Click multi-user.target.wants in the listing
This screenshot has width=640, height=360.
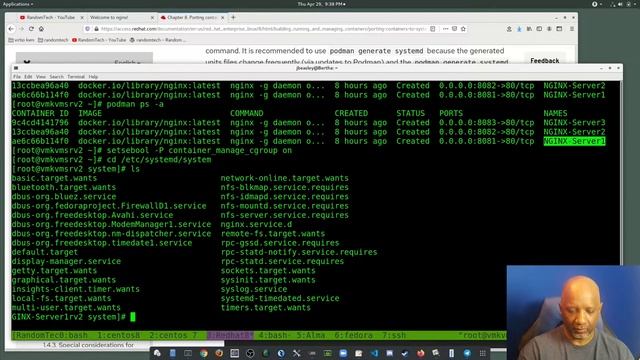[x=66, y=308]
